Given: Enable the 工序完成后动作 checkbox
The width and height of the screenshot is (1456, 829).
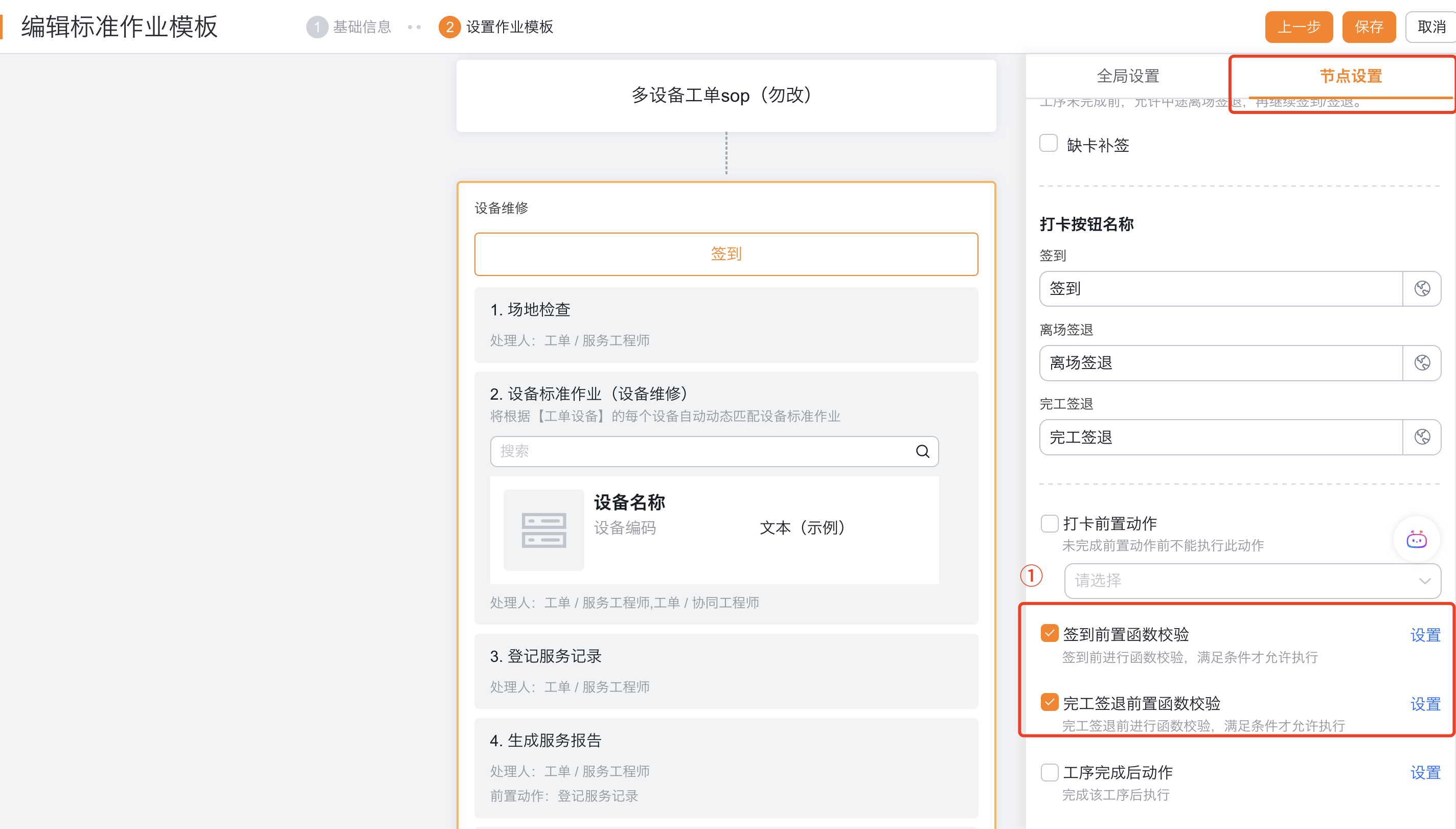Looking at the screenshot, I should (1049, 772).
